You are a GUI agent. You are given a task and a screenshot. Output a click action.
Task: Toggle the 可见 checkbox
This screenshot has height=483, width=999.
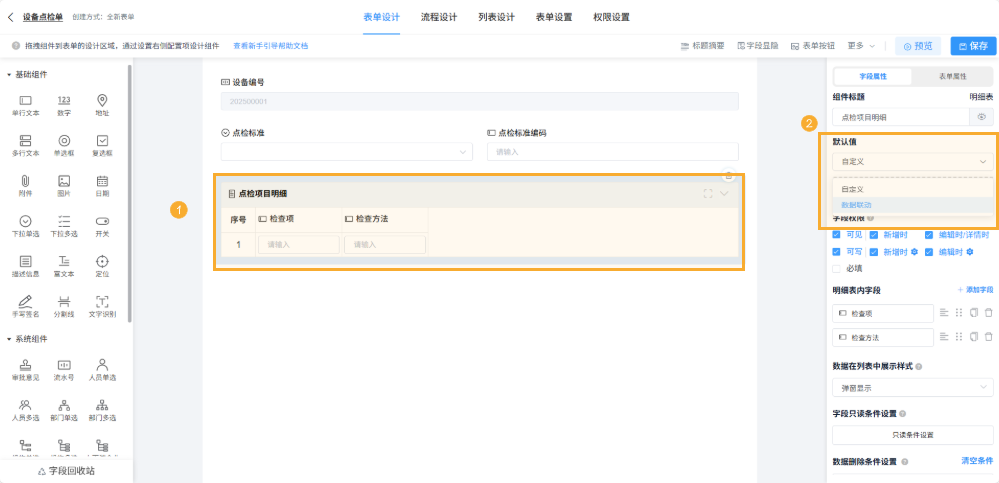tap(837, 234)
